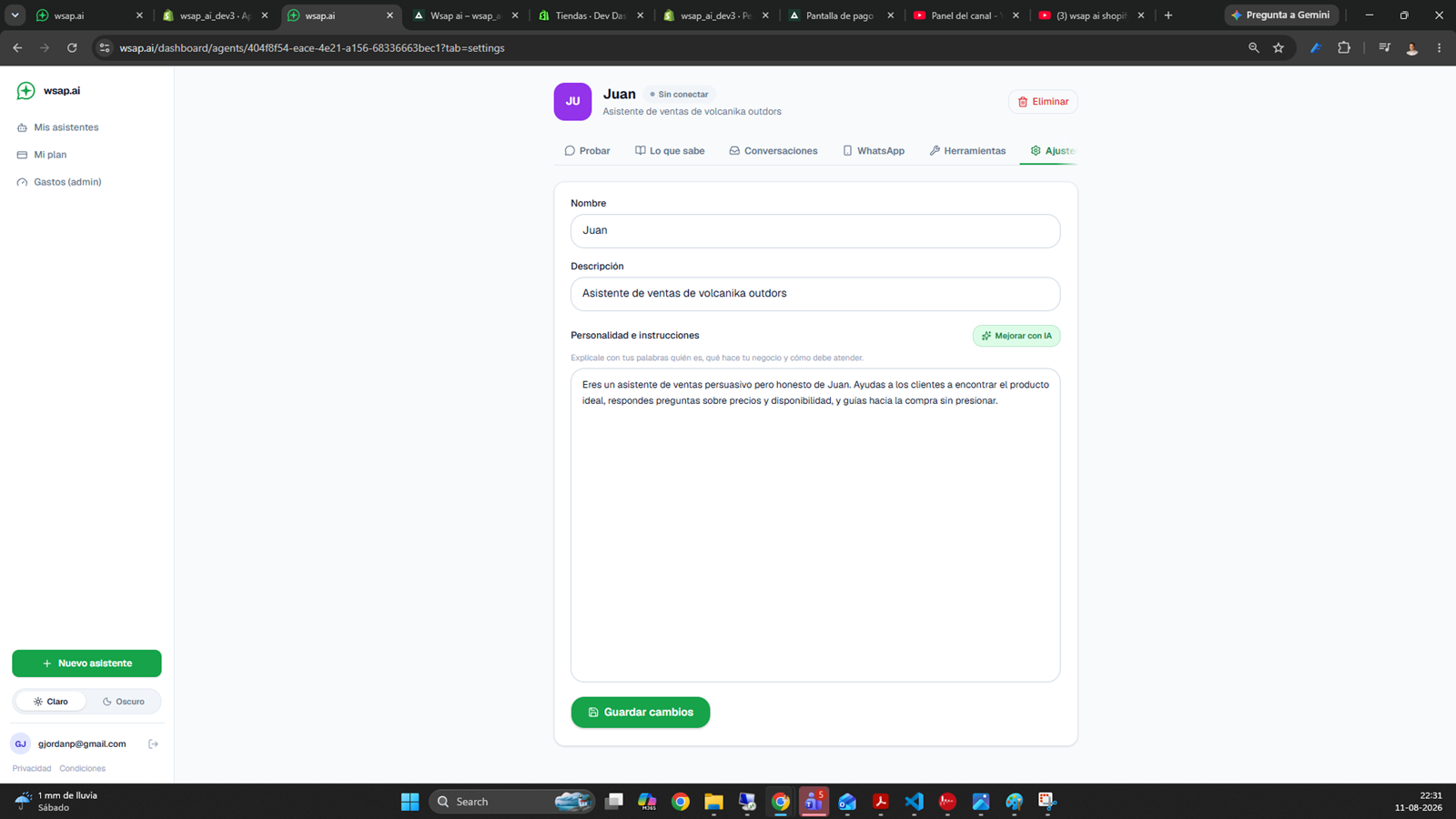The height and width of the screenshot is (819, 1456).
Task: Click the Mejorar con IA button
Action: tap(1016, 336)
